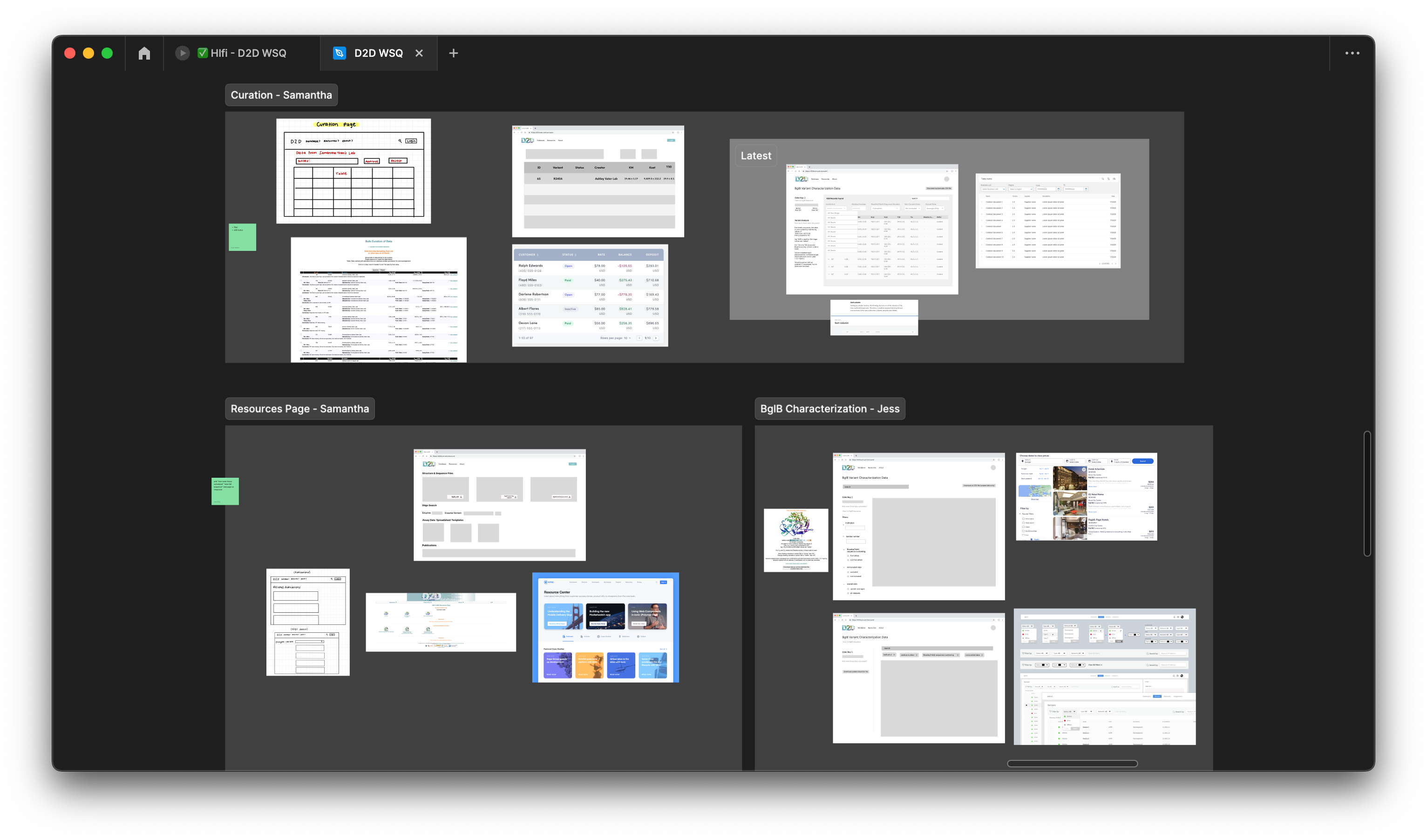
Task: Switch to the Hifi - D2D WSQ tab
Action: tap(248, 53)
